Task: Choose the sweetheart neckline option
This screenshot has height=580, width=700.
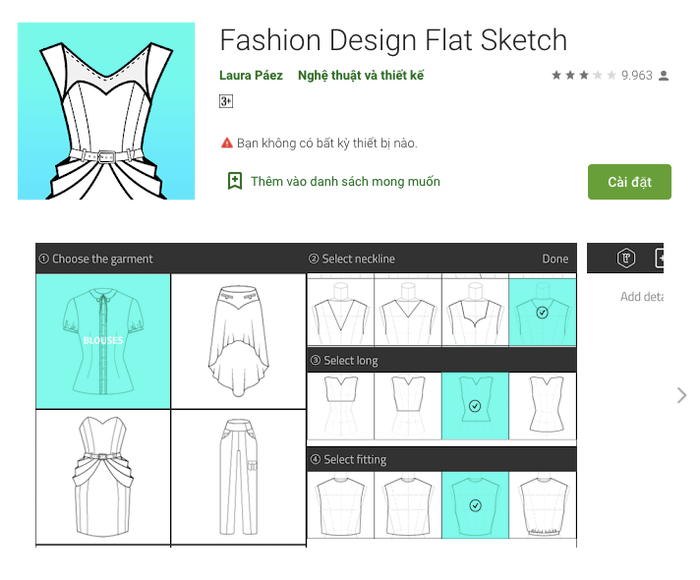Action: (475, 312)
